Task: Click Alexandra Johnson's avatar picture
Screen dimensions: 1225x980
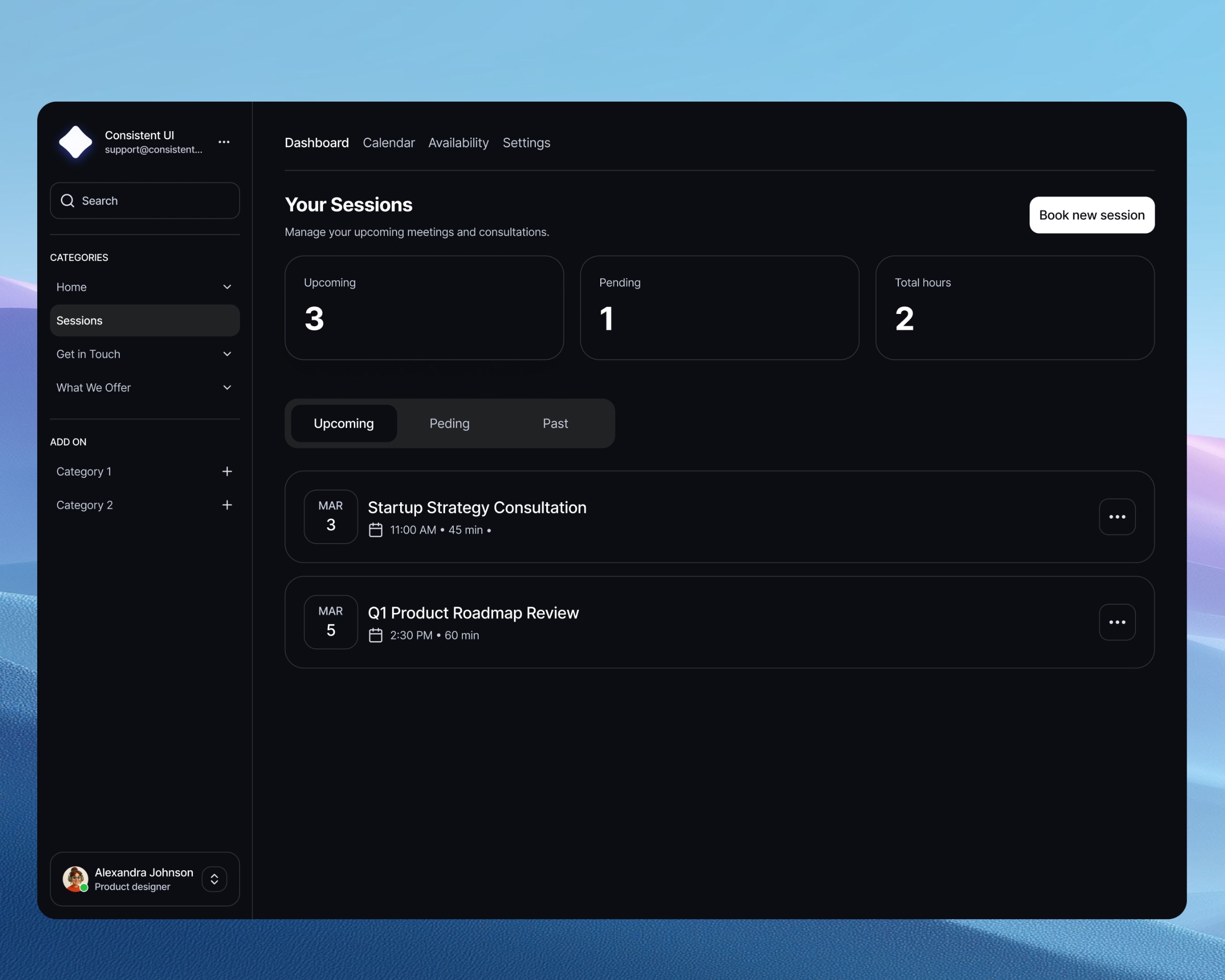Action: (75, 879)
